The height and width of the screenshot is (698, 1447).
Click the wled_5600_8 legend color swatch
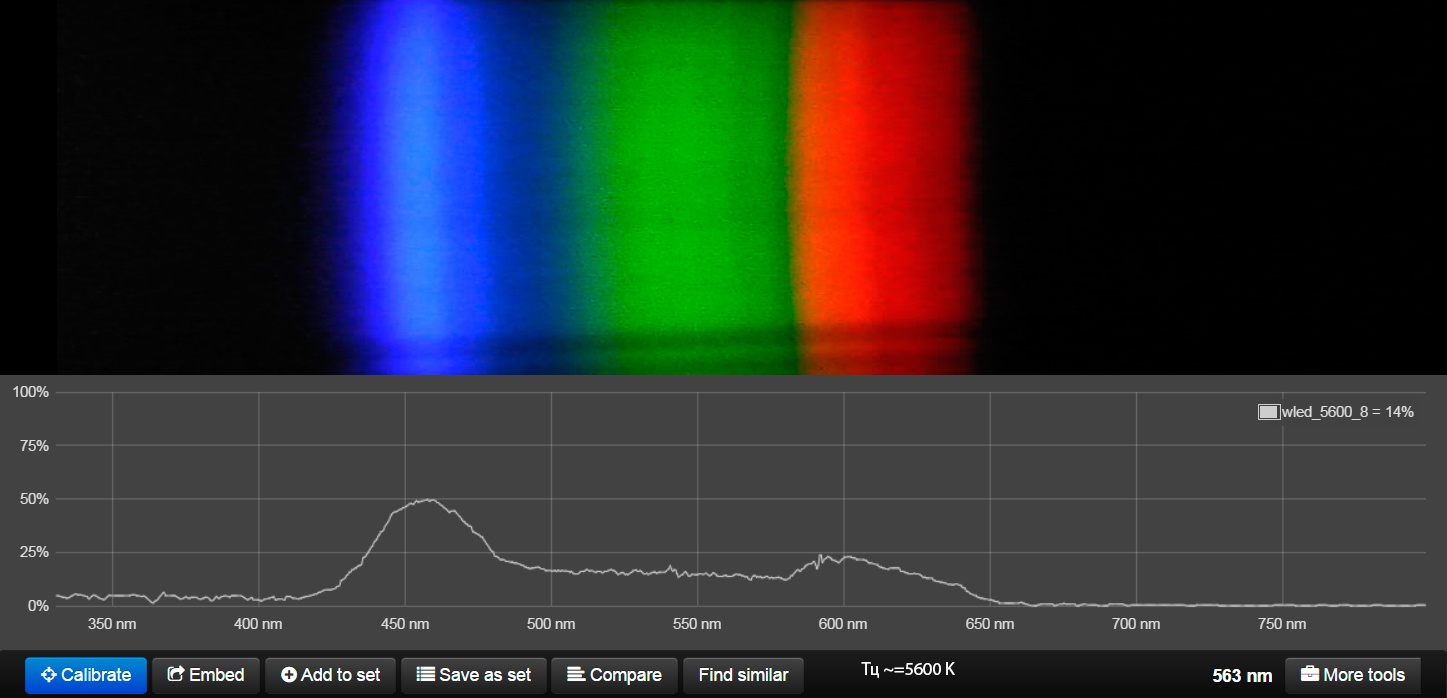[x=1268, y=412]
